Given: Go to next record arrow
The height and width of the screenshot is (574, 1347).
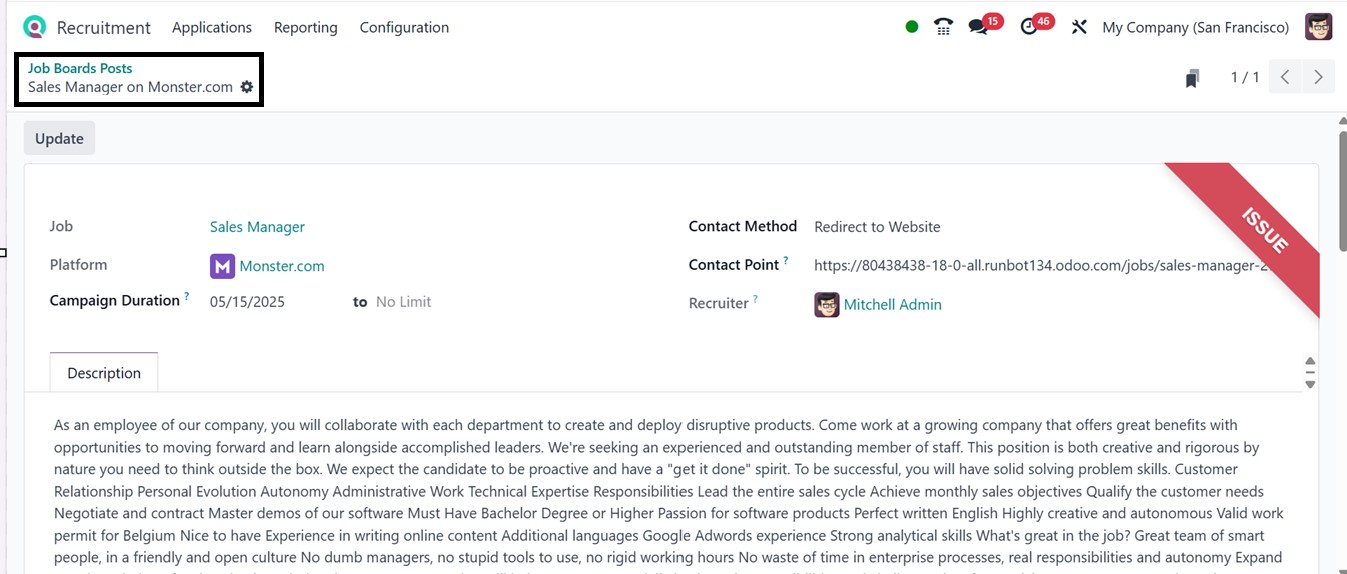Looking at the screenshot, I should 1318,77.
